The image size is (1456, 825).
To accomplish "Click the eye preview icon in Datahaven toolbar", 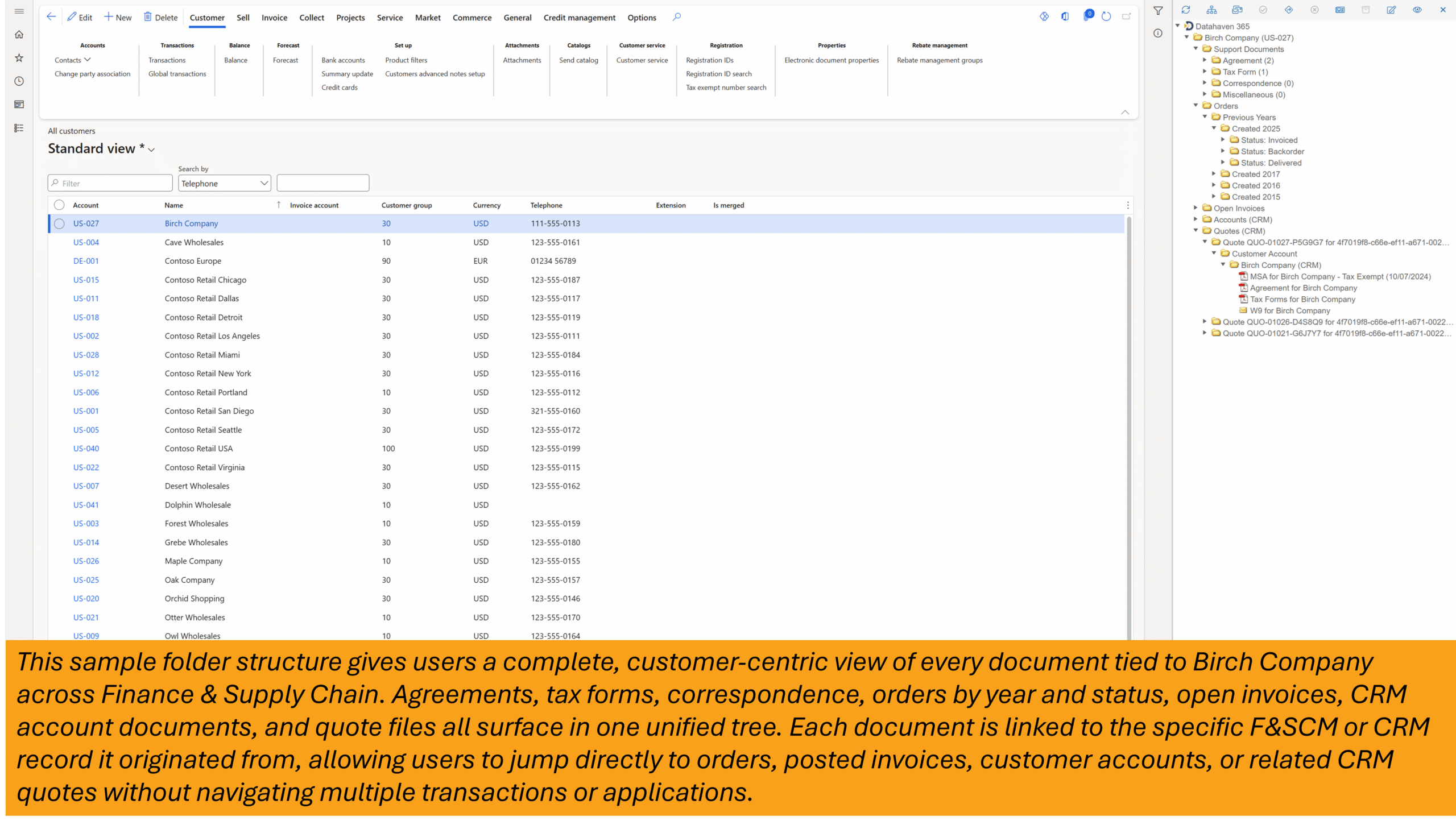I will pyautogui.click(x=1417, y=10).
